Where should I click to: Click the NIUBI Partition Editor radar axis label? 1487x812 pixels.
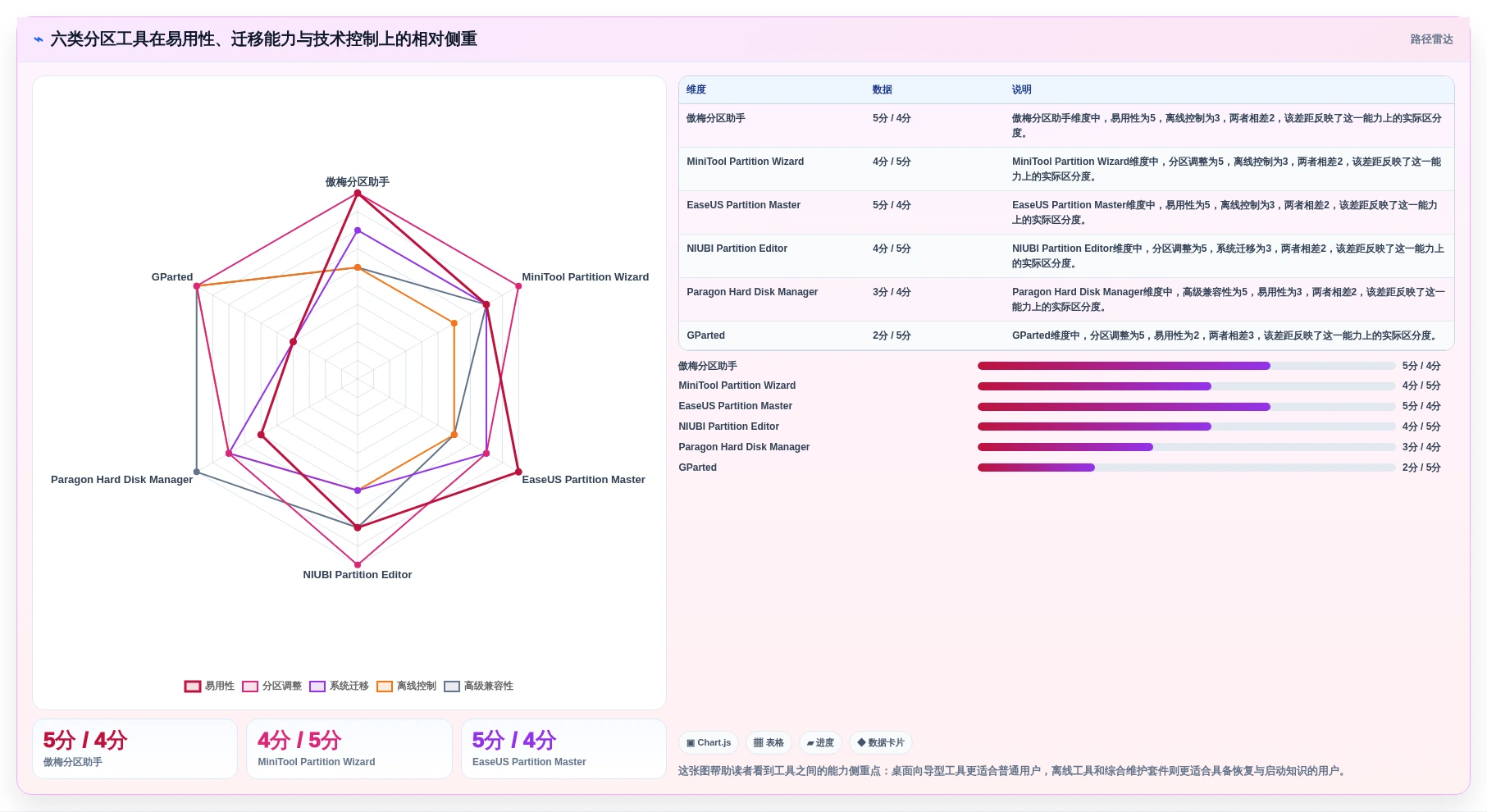click(357, 575)
